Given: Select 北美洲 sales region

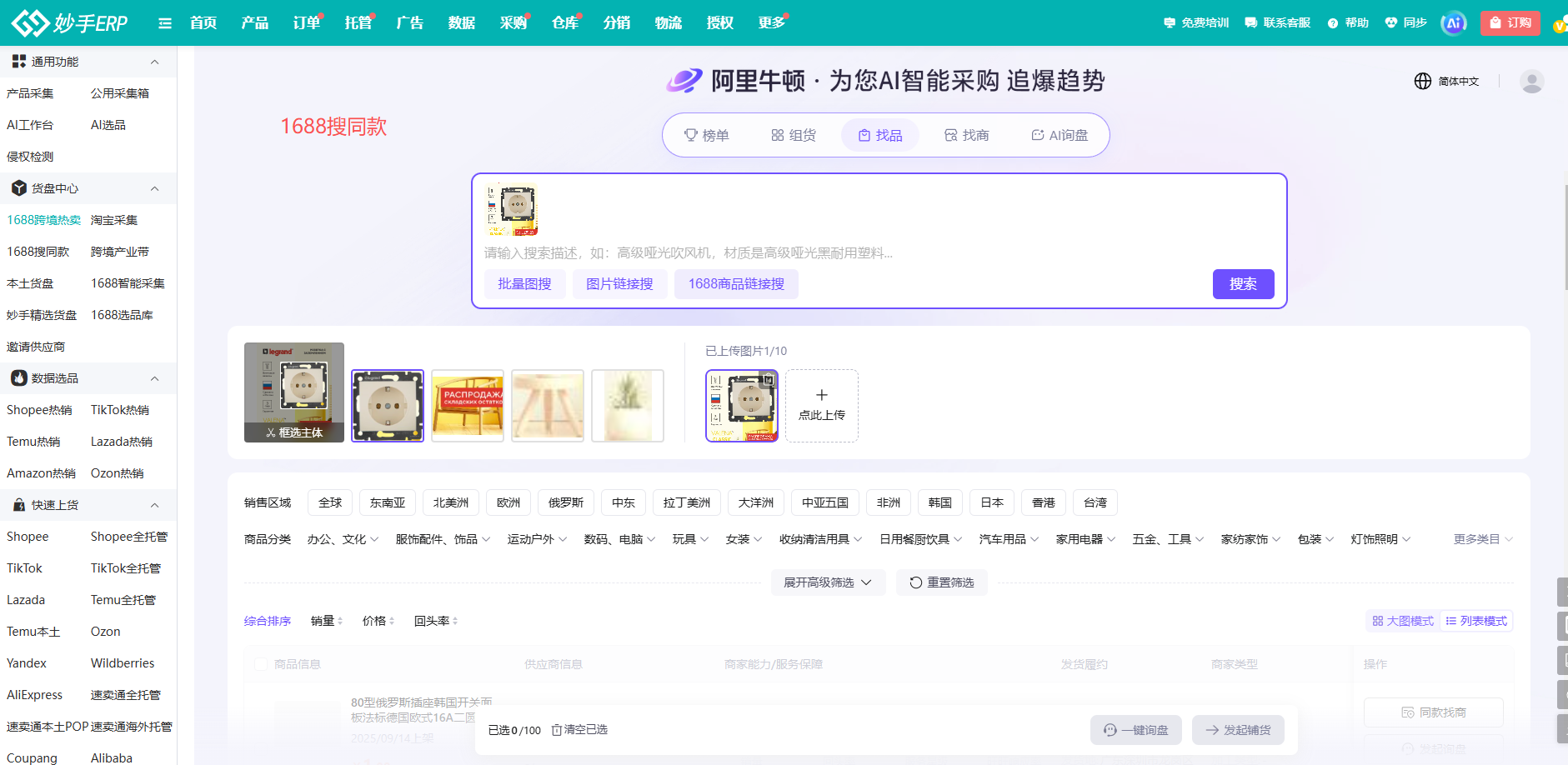Looking at the screenshot, I should point(451,502).
